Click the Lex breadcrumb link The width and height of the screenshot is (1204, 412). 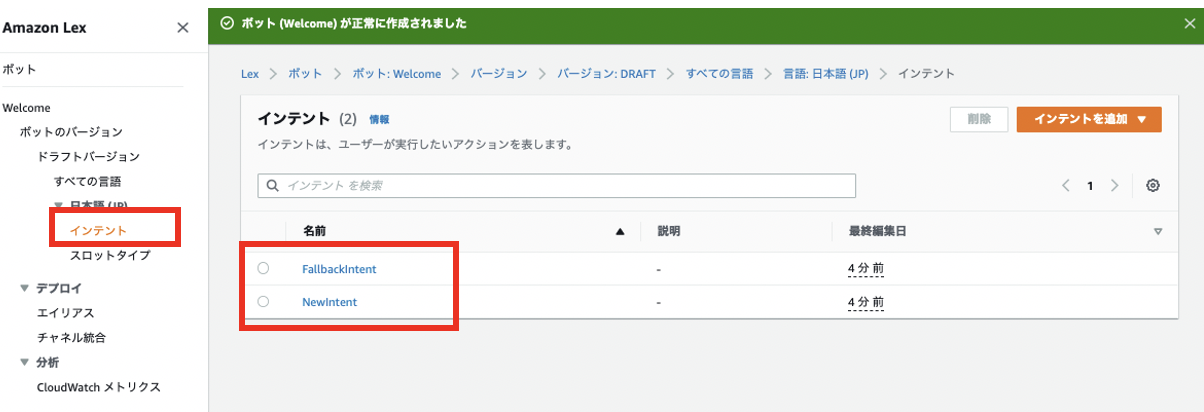tap(250, 74)
